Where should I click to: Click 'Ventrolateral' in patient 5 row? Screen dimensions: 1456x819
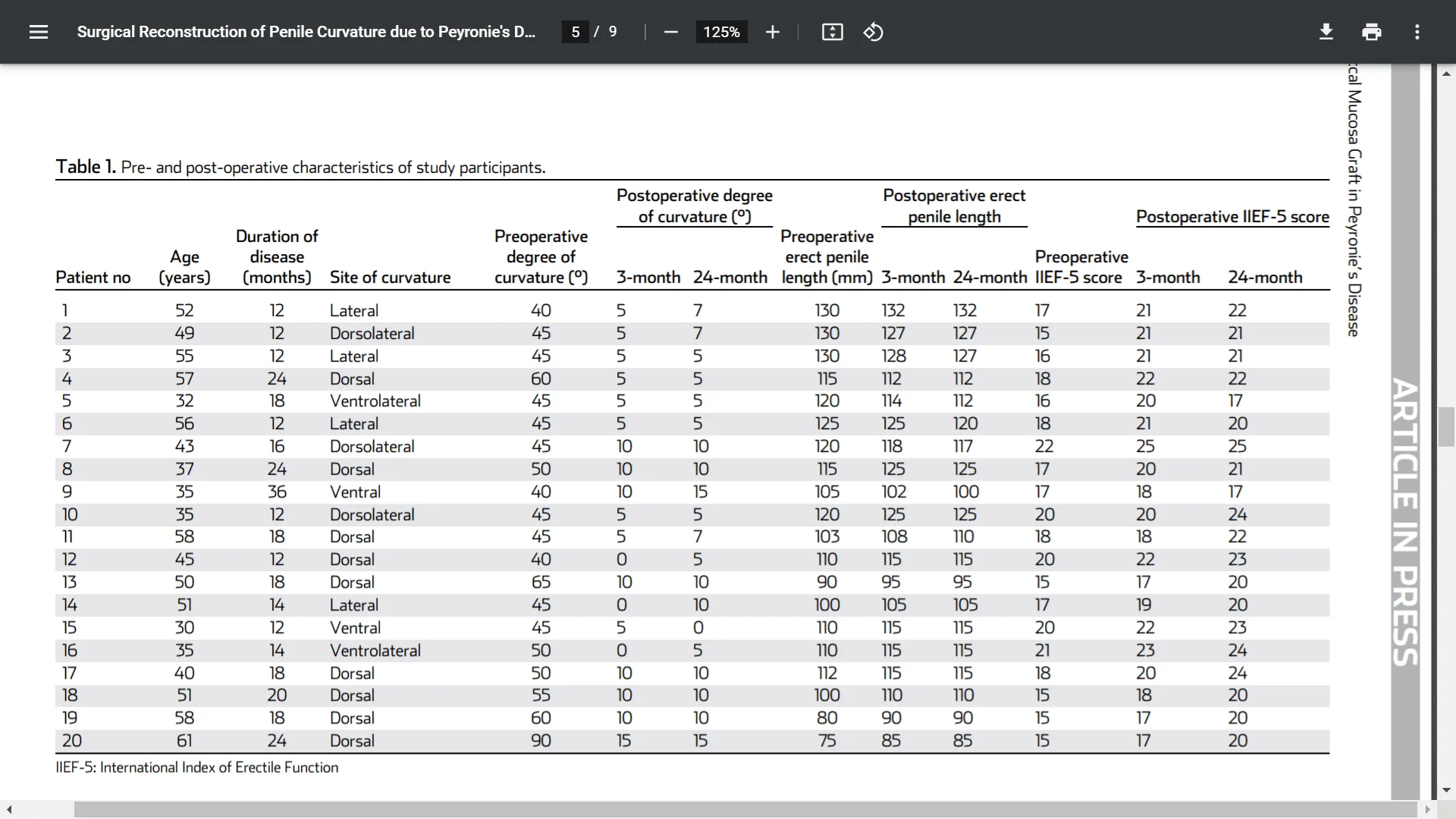pyautogui.click(x=375, y=401)
